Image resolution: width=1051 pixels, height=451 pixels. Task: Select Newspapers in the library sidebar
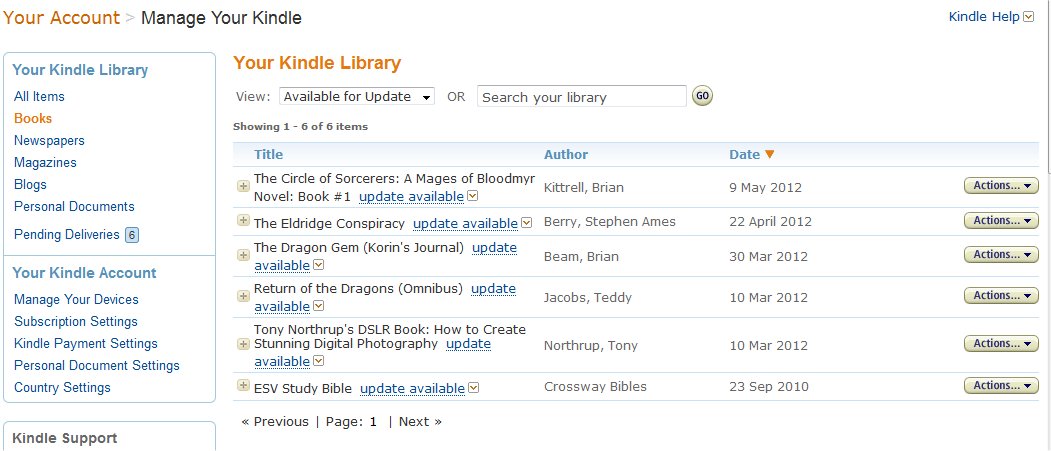[x=49, y=141]
